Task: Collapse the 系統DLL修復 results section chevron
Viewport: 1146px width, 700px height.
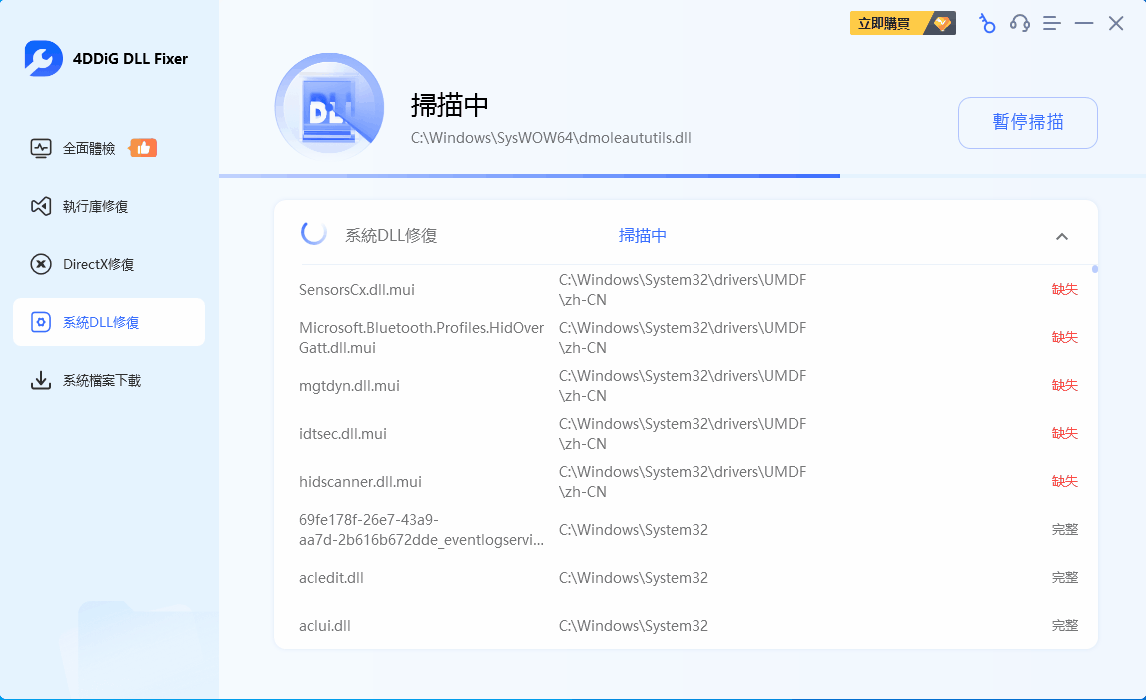Action: 1062,236
